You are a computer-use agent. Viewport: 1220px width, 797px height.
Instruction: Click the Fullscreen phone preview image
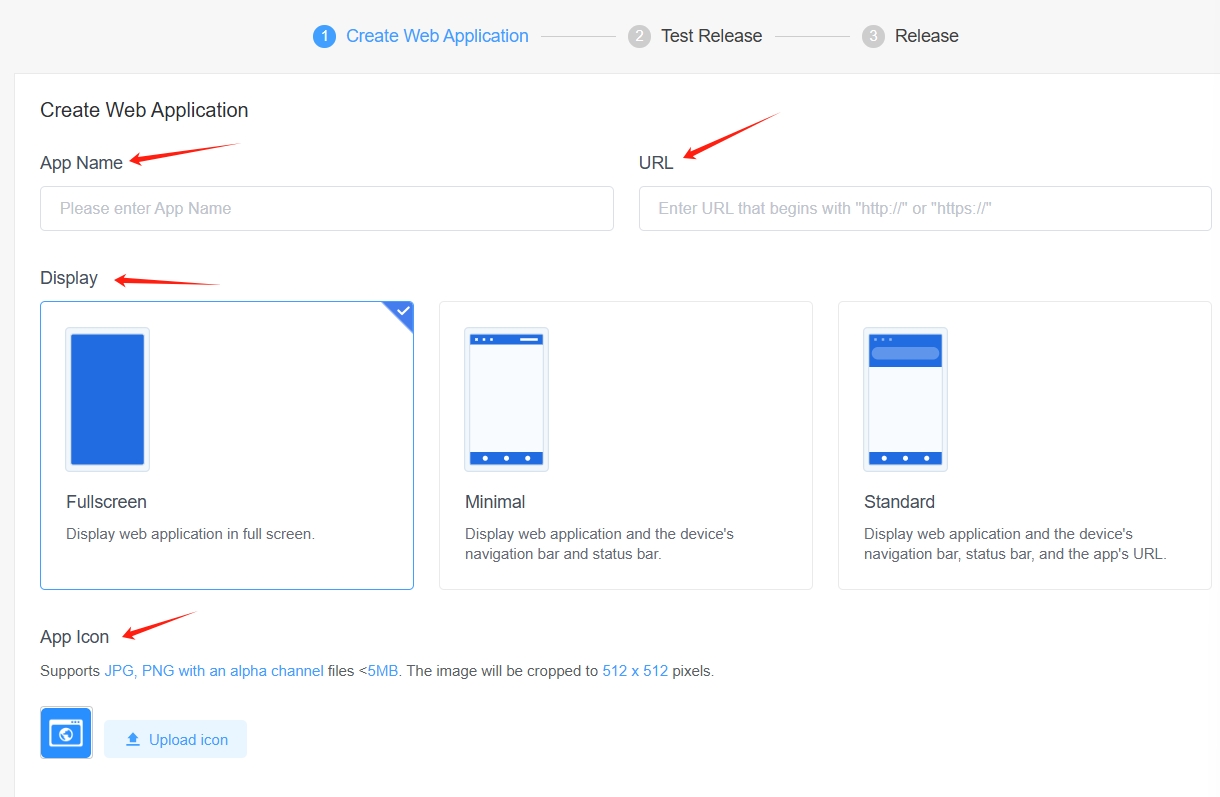(x=107, y=399)
